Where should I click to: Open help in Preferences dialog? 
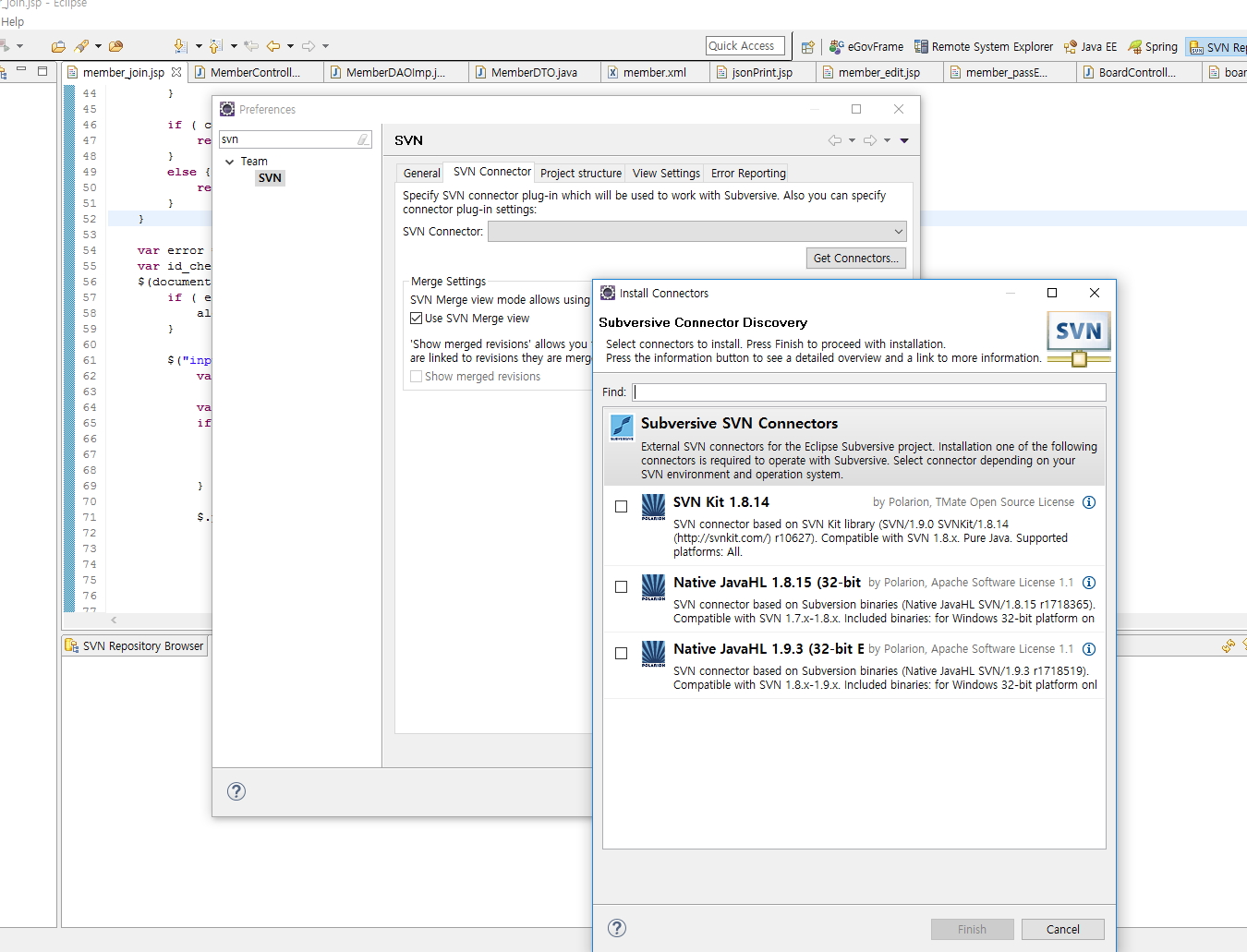pyautogui.click(x=236, y=791)
